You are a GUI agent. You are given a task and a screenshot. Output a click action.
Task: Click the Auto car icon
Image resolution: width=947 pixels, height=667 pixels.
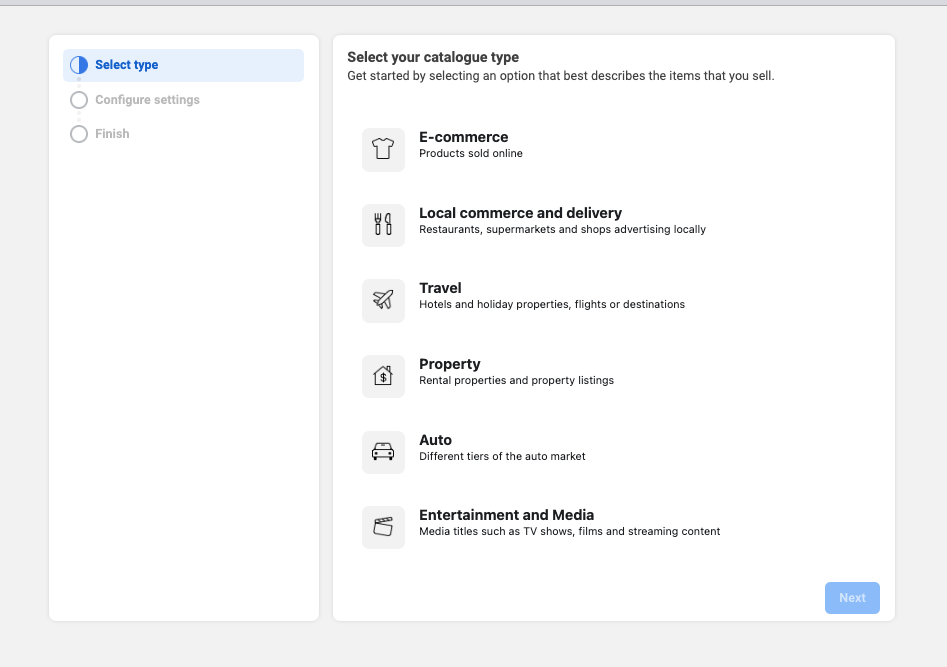[x=383, y=452]
